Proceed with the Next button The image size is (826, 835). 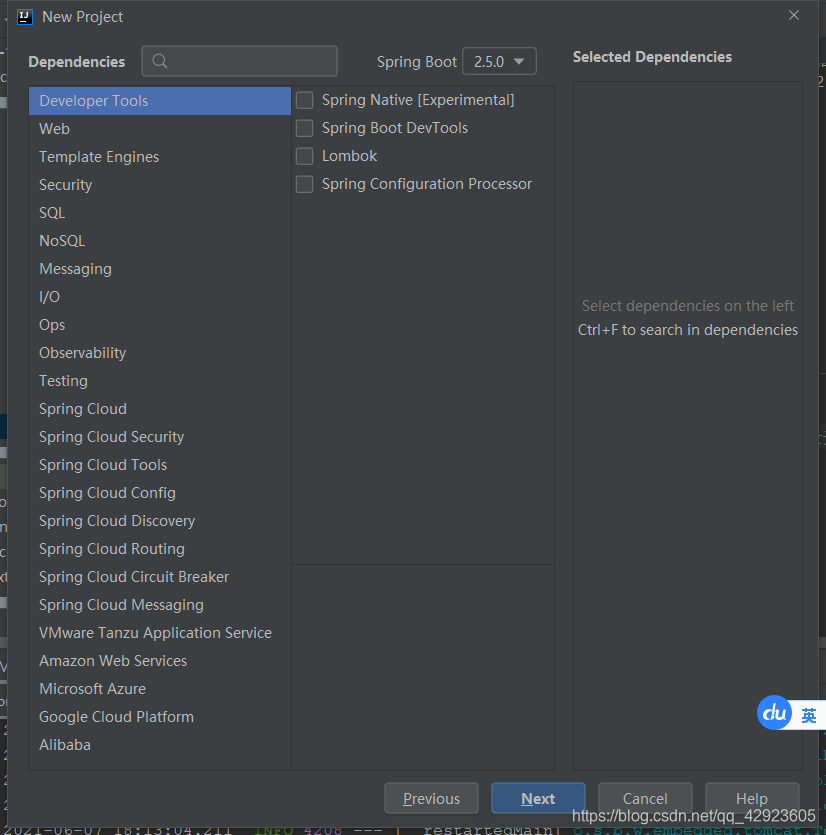[x=538, y=798]
